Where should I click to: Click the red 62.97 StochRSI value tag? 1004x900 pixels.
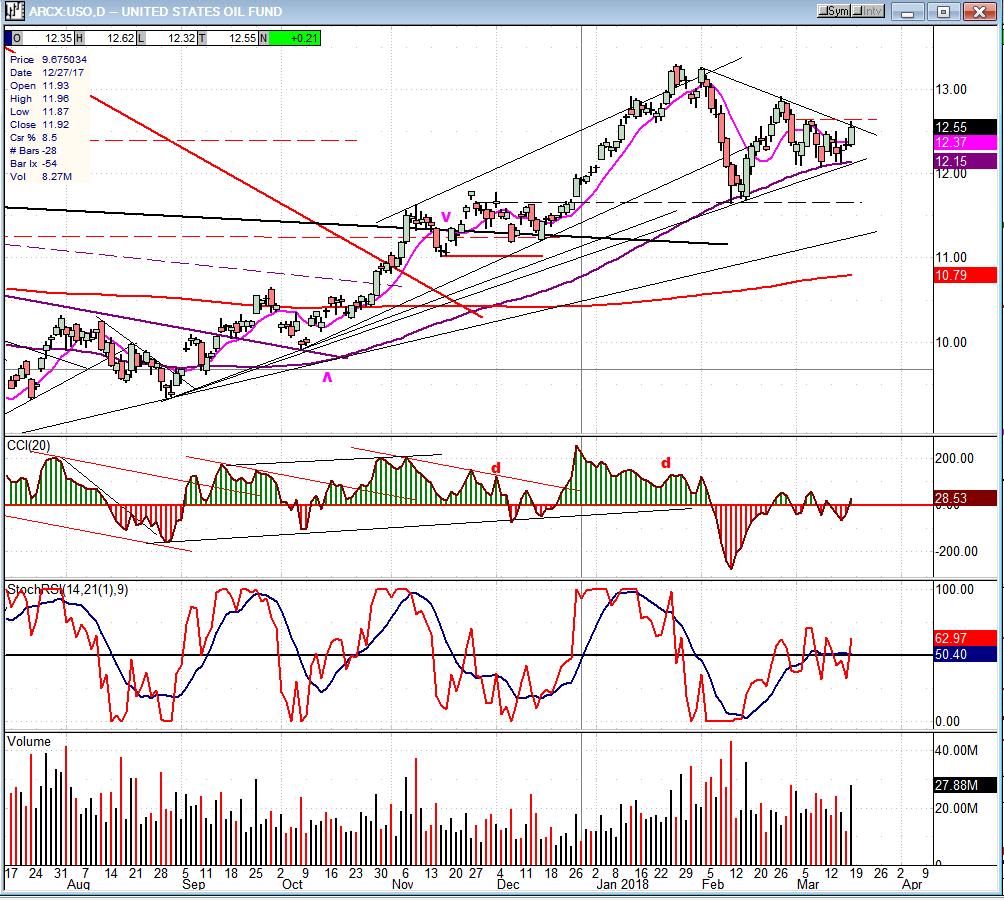(965, 637)
